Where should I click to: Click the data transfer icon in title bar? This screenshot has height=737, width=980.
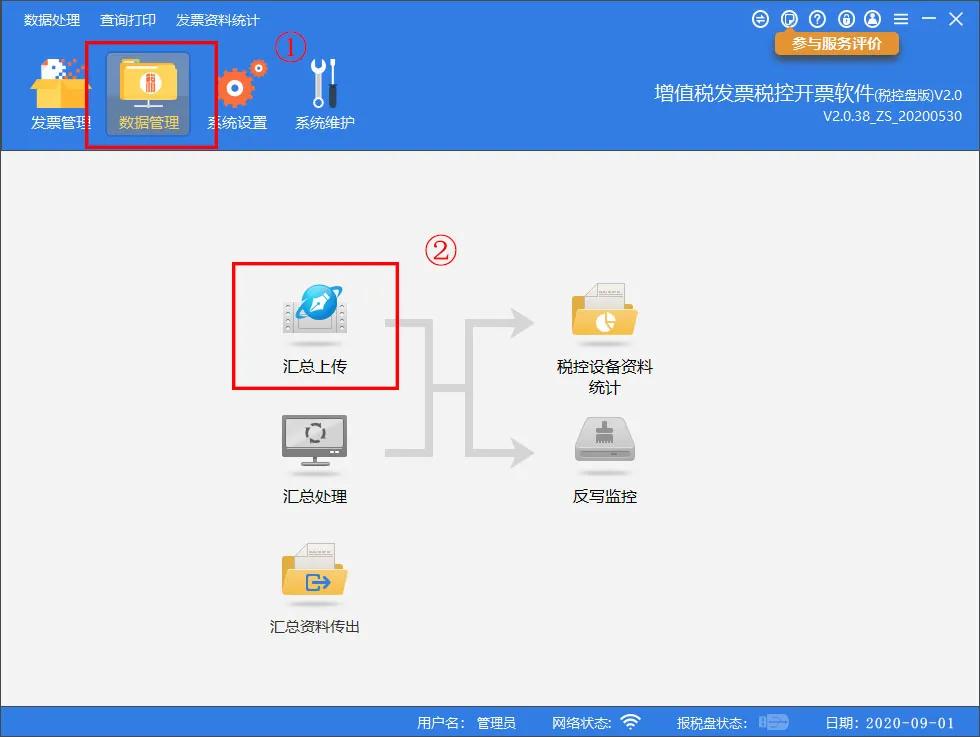coord(760,18)
